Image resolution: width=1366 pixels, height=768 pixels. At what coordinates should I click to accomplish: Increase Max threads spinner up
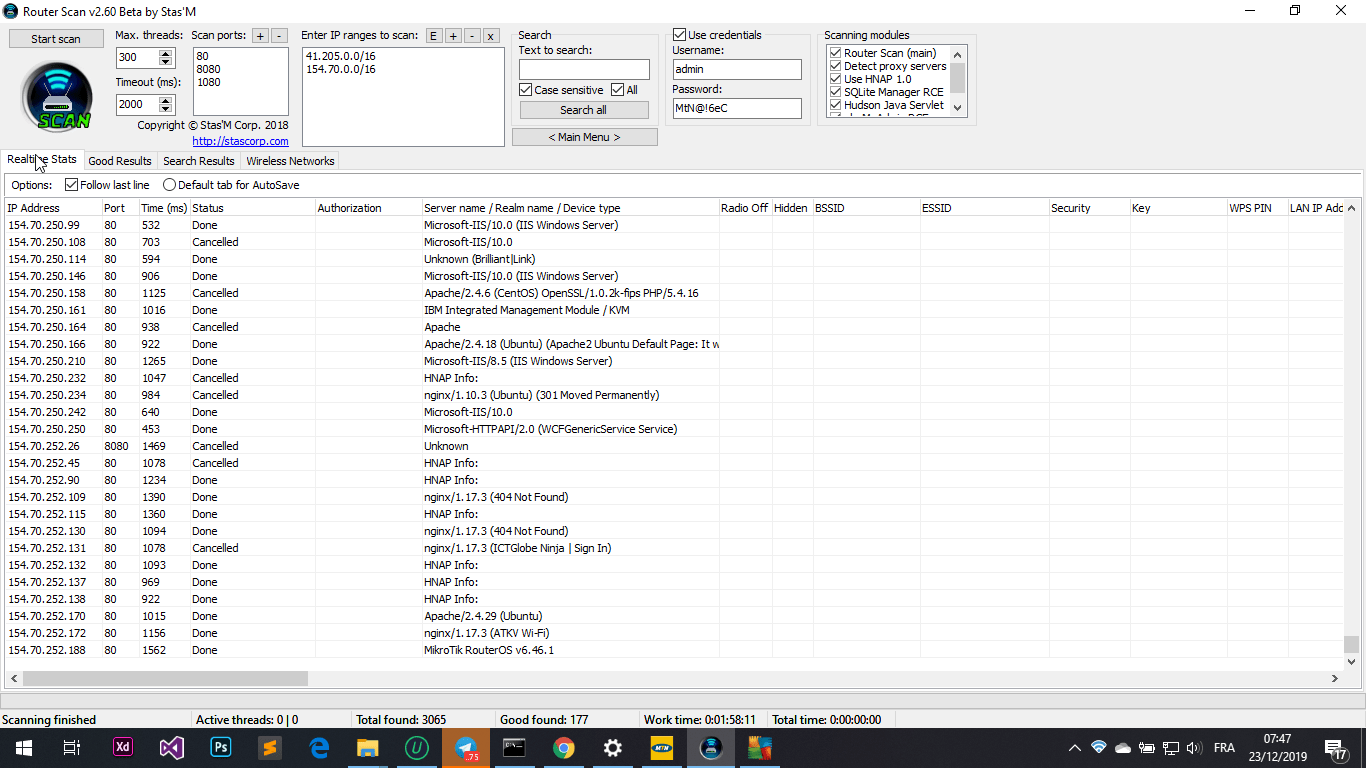pyautogui.click(x=166, y=54)
